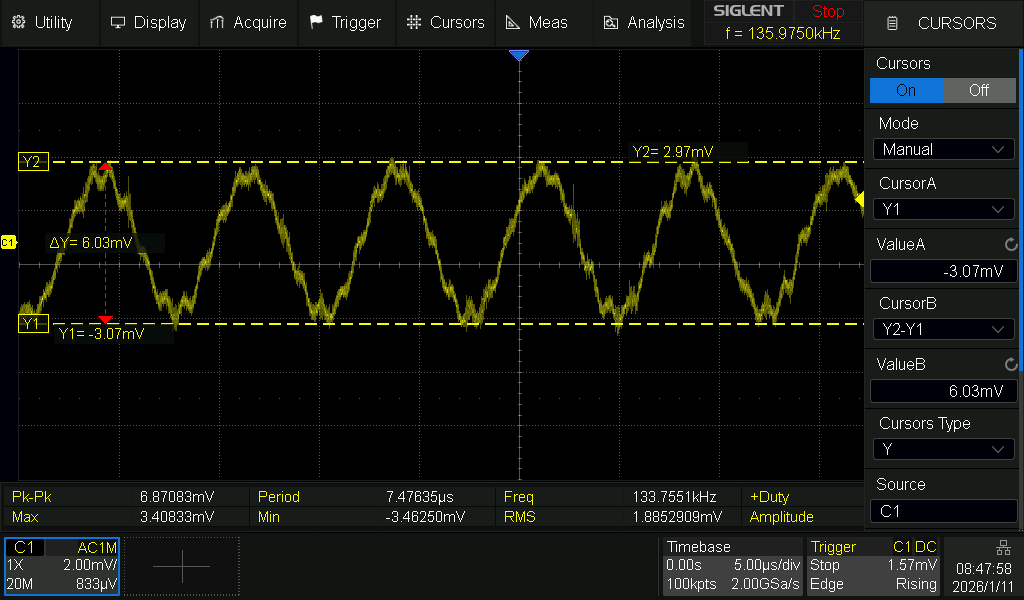Click the Y2= 2.97mV readout
Image resolution: width=1024 pixels, height=600 pixels.
click(x=673, y=152)
